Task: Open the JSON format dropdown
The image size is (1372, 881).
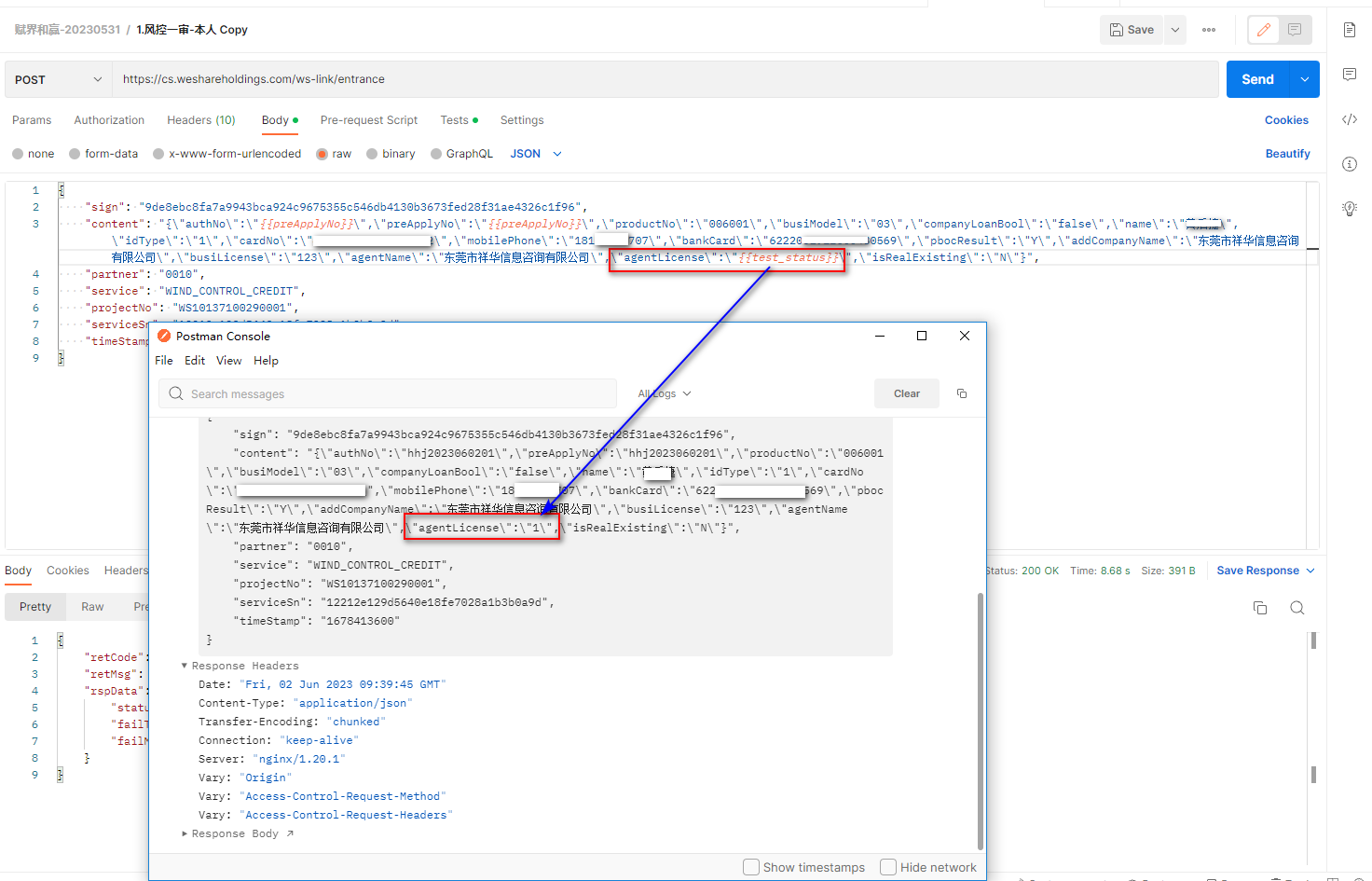Action: (536, 154)
